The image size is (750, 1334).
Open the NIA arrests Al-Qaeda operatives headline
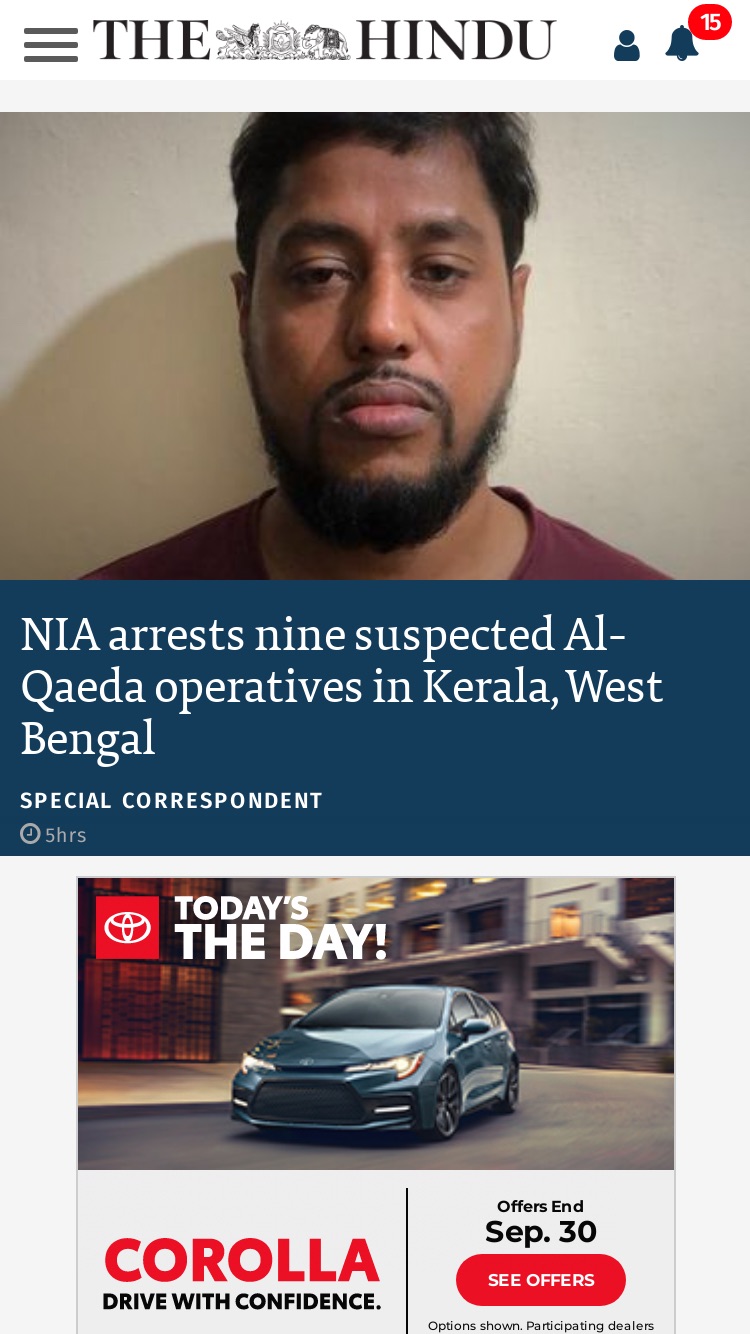342,686
